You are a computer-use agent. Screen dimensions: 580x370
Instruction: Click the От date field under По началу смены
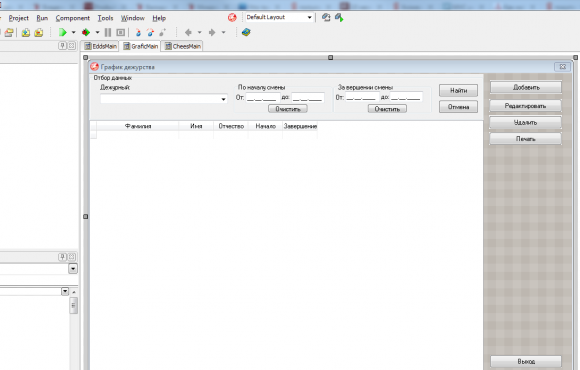click(263, 98)
